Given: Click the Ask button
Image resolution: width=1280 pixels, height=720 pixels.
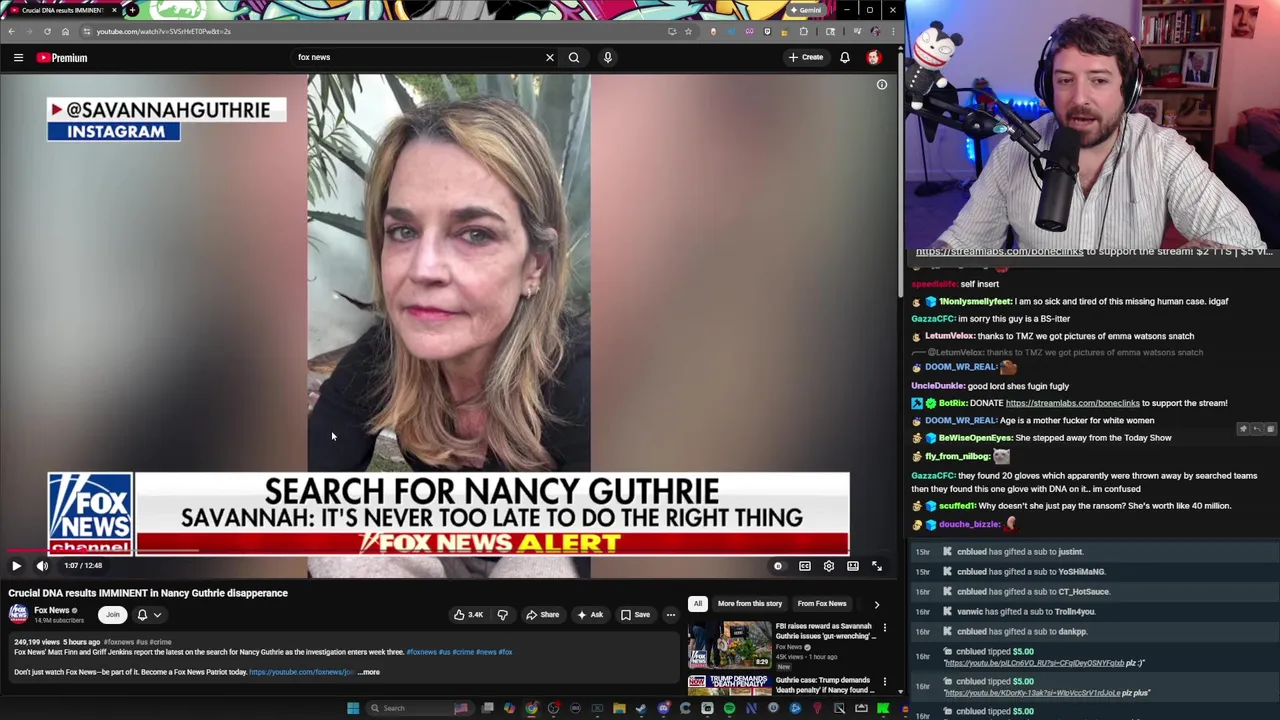Looking at the screenshot, I should [x=590, y=615].
